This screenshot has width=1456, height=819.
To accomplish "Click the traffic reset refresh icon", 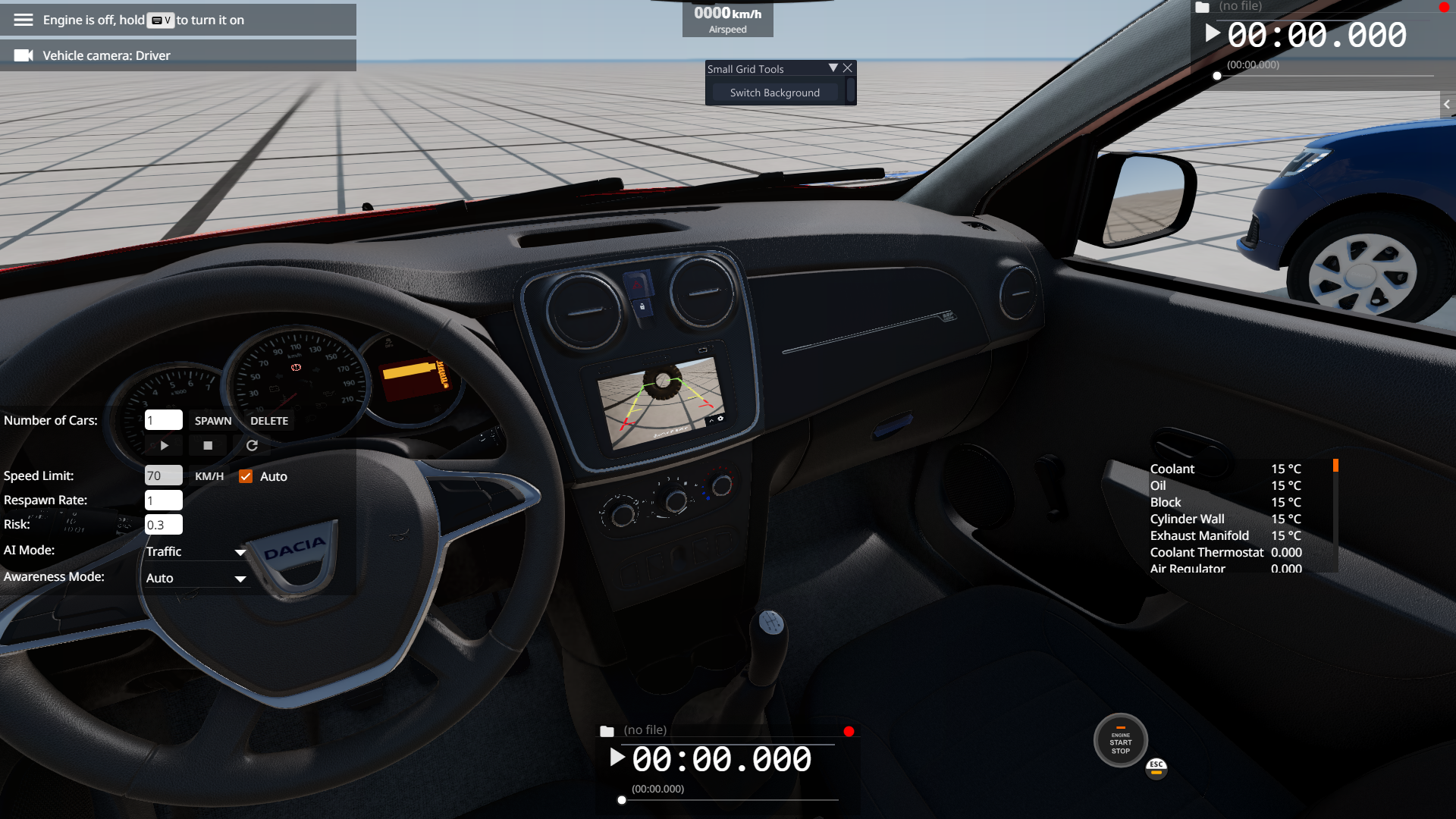I will click(252, 446).
